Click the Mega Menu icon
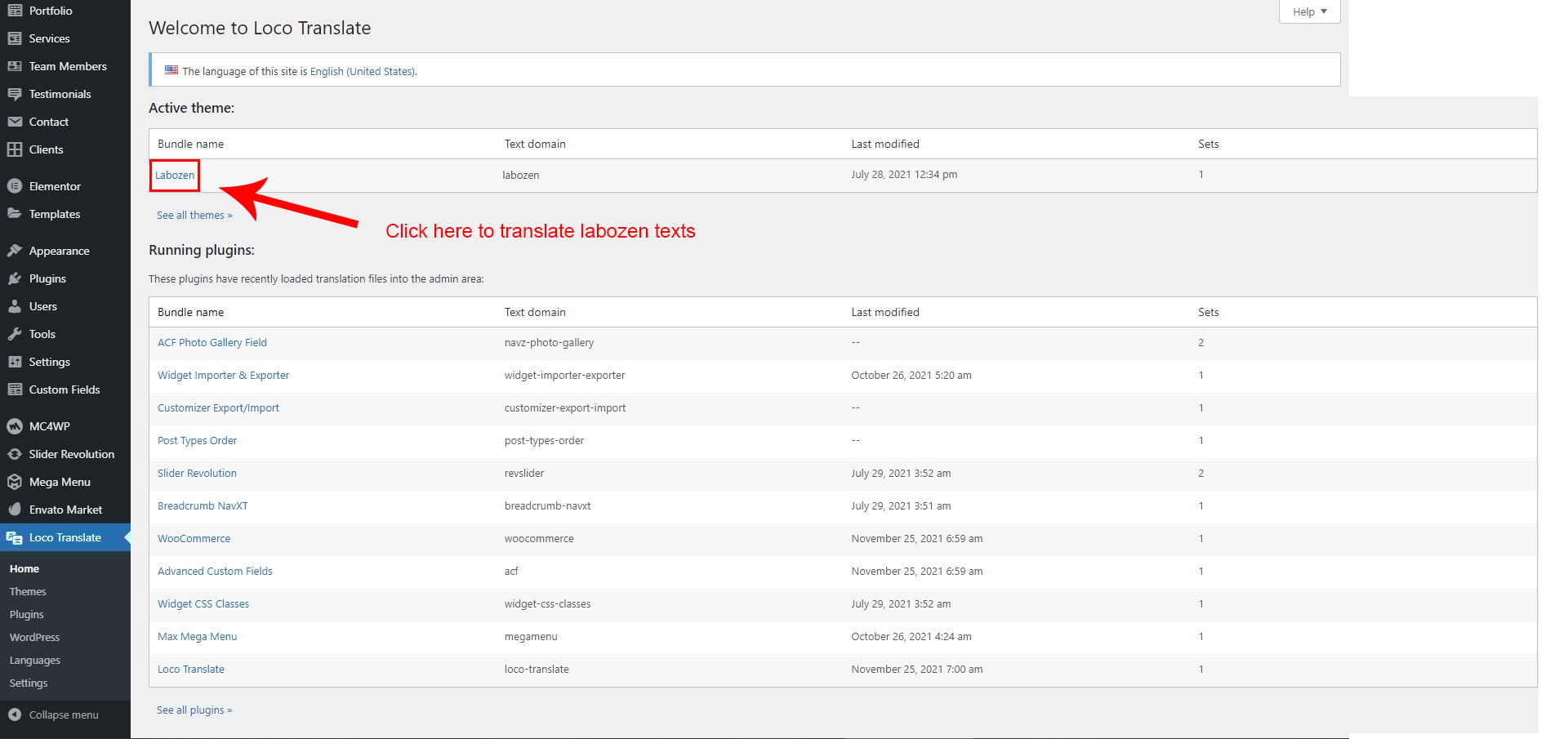The image size is (1568, 739). [x=15, y=482]
